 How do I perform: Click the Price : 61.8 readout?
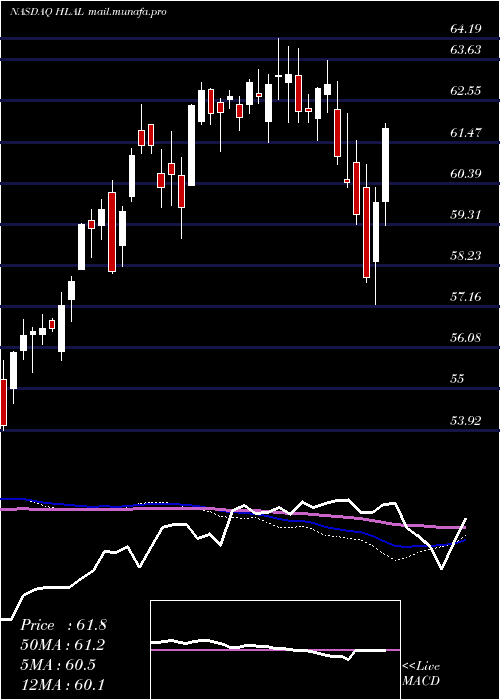tap(63, 625)
